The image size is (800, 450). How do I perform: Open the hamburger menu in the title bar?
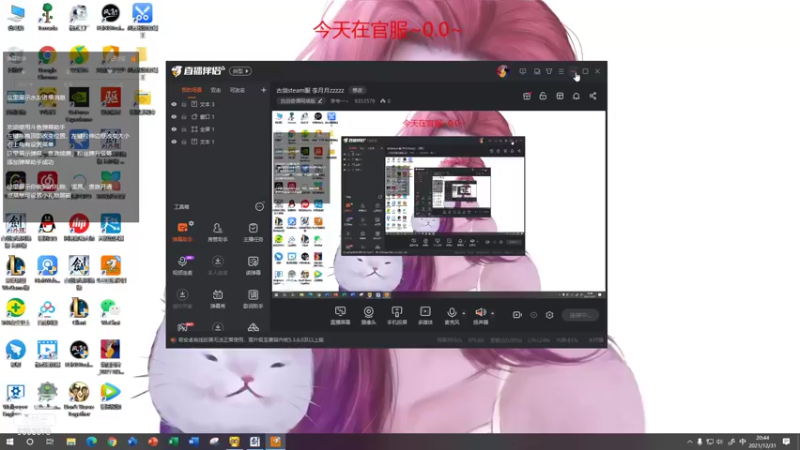pyautogui.click(x=561, y=71)
